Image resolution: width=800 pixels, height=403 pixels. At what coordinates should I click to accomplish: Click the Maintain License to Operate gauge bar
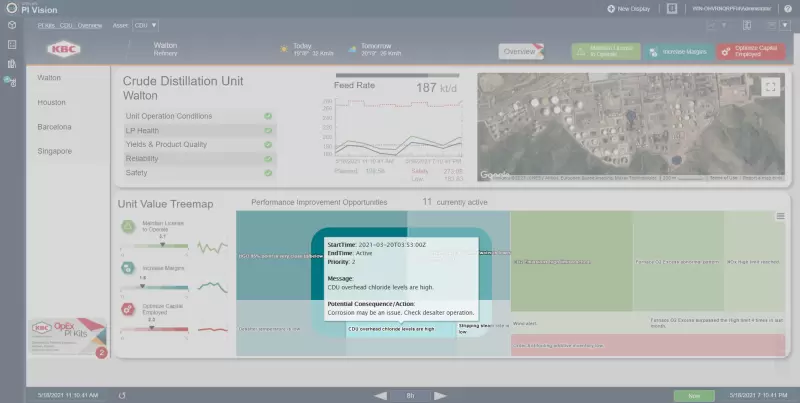154,246
